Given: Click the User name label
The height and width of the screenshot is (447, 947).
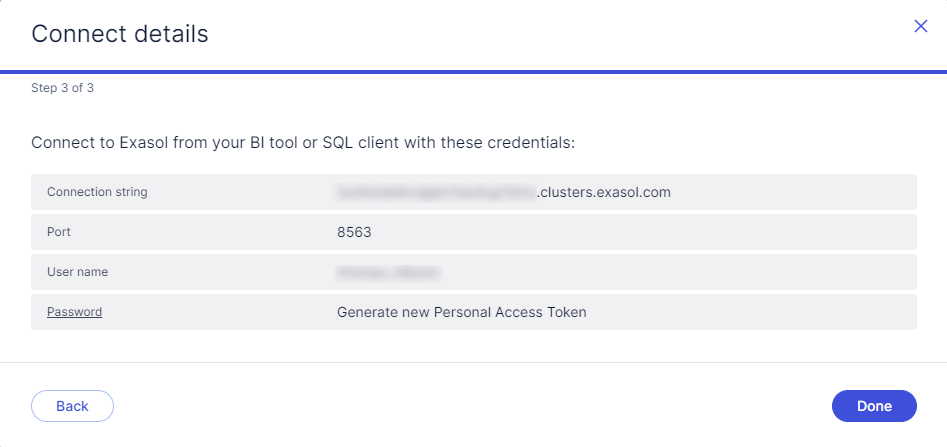Looking at the screenshot, I should click(x=77, y=272).
